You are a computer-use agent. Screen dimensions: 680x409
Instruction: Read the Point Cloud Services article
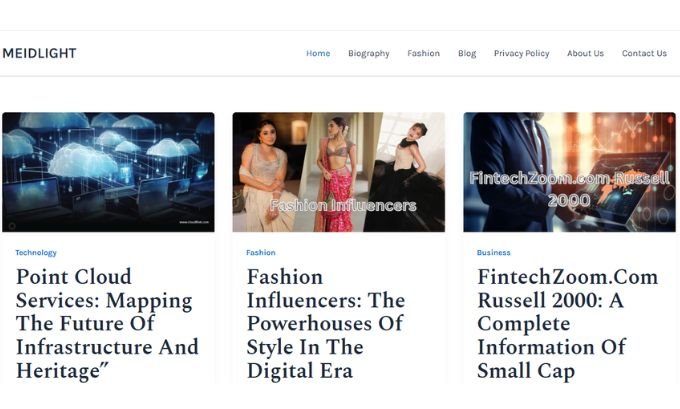pos(107,324)
